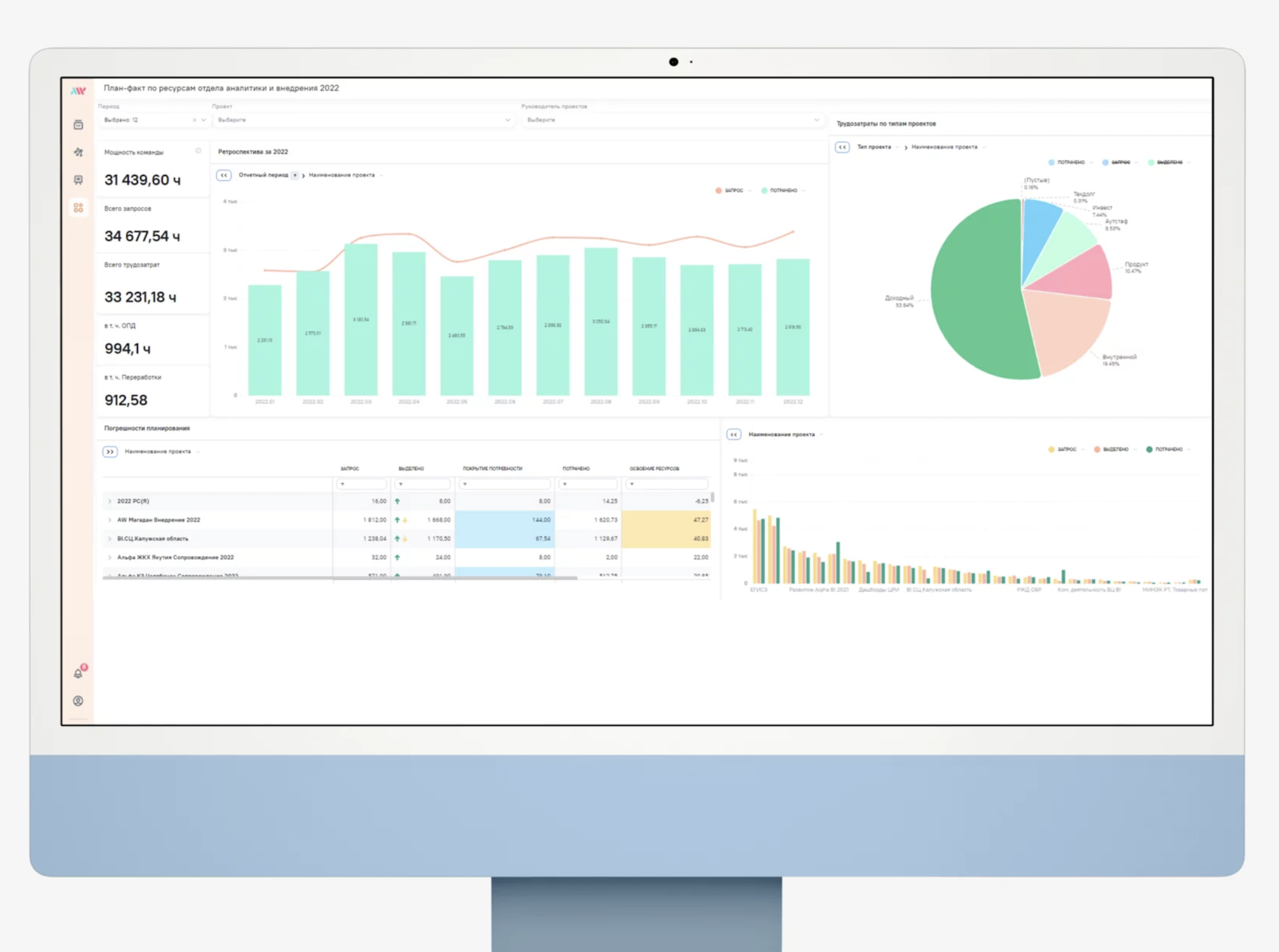Expand BI.СЦ.Калужская область row

tap(110, 539)
